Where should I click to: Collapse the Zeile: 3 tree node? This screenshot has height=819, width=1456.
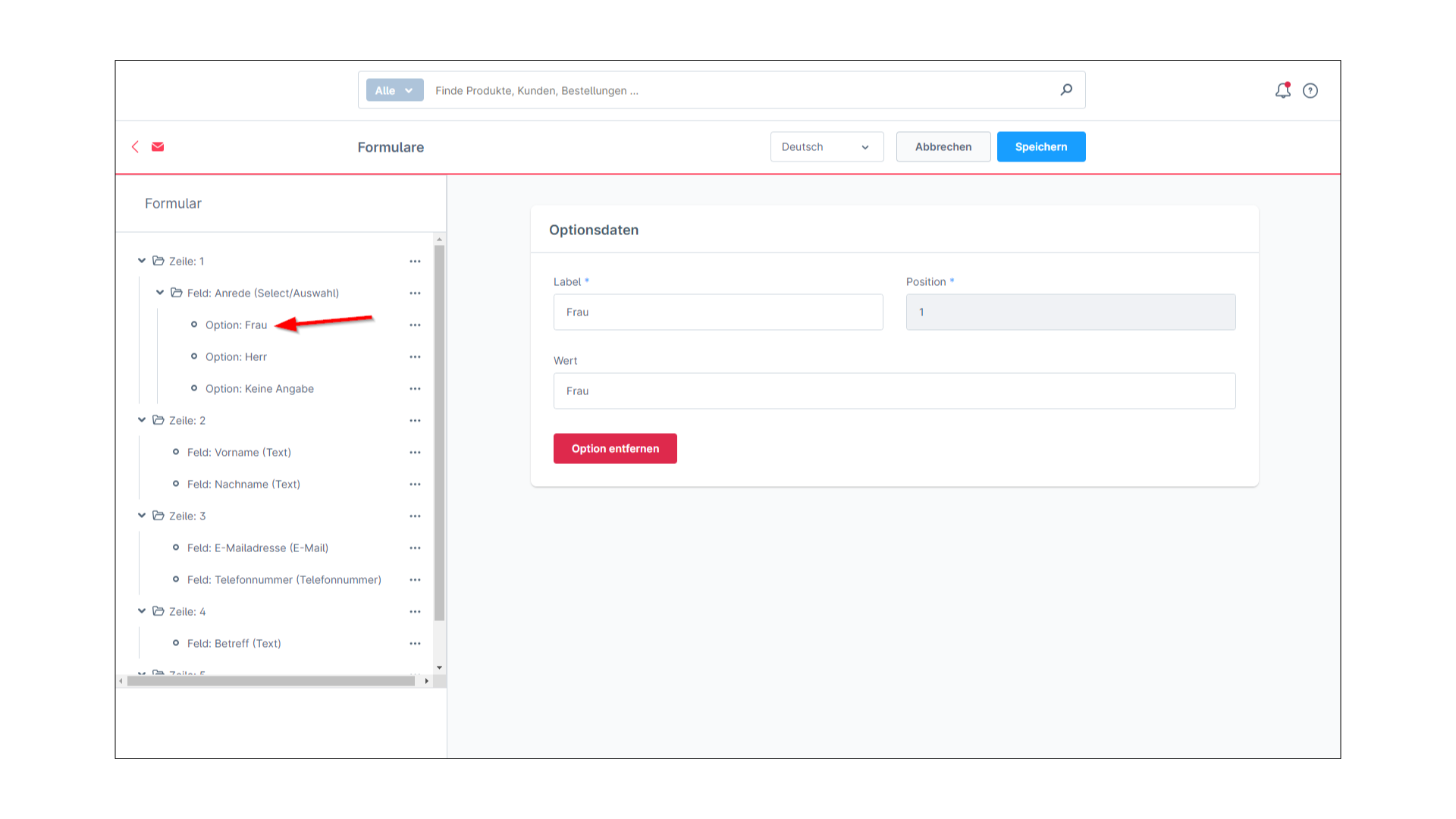point(142,516)
